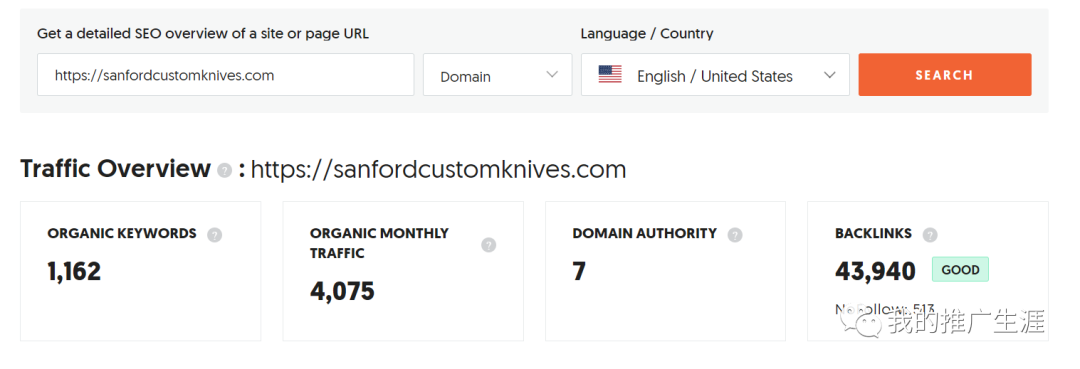Click the BACKLINKS label
Screen dimensions: 1080x369
click(x=873, y=233)
